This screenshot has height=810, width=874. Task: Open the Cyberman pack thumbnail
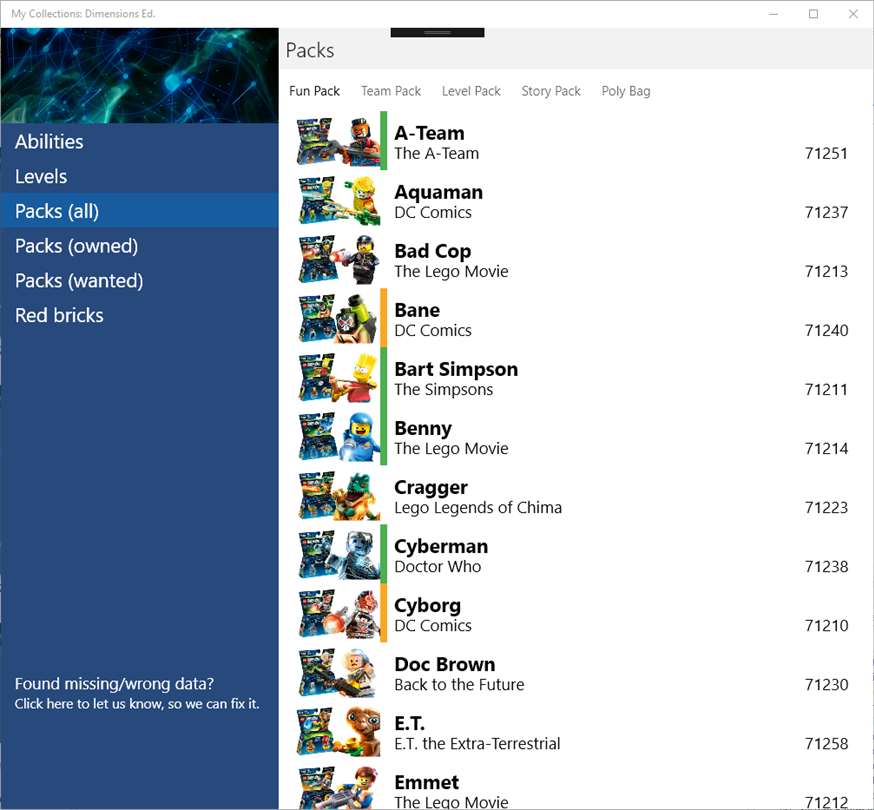point(338,555)
